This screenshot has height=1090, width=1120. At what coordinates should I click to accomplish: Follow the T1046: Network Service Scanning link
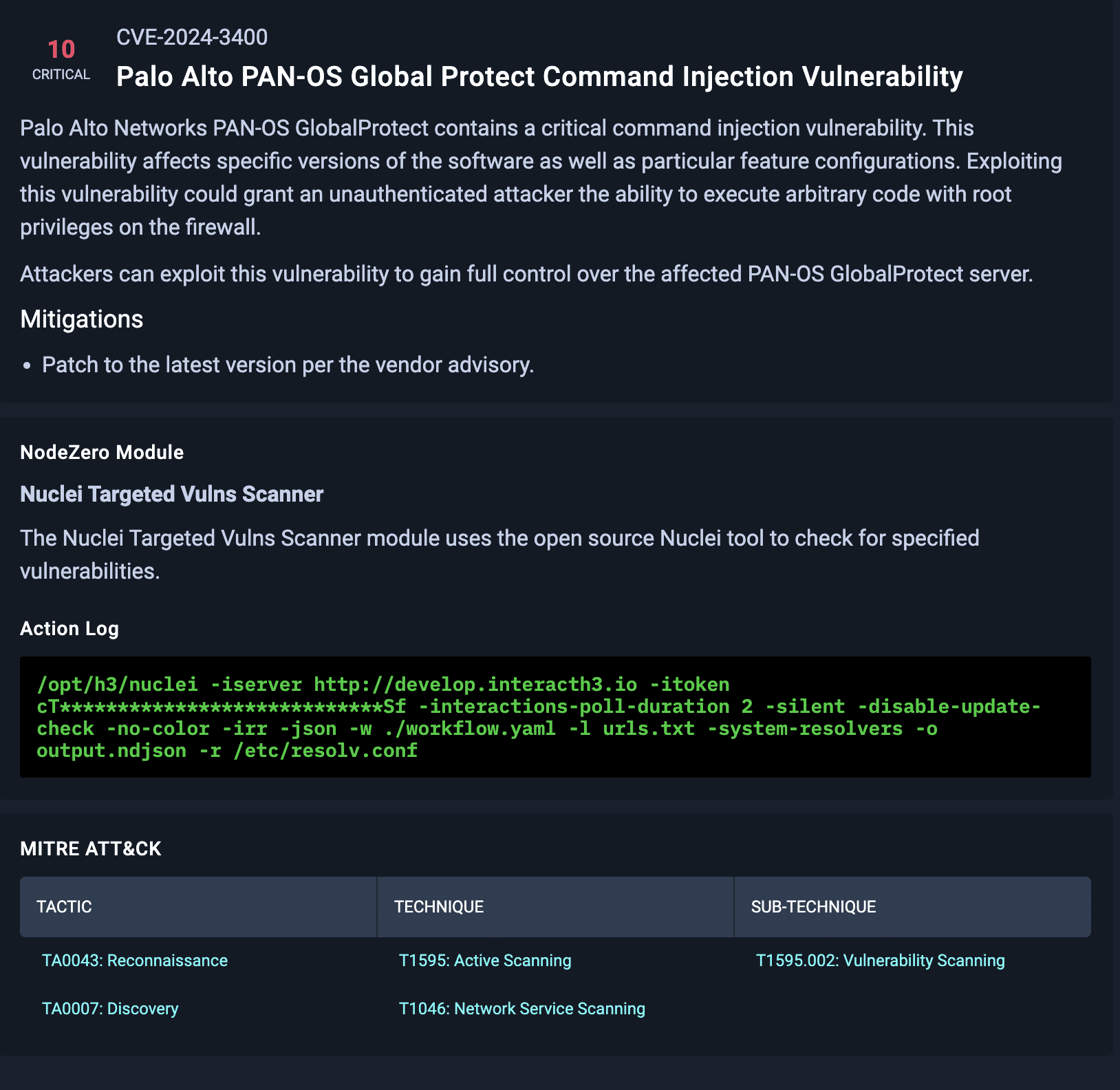pos(521,1009)
